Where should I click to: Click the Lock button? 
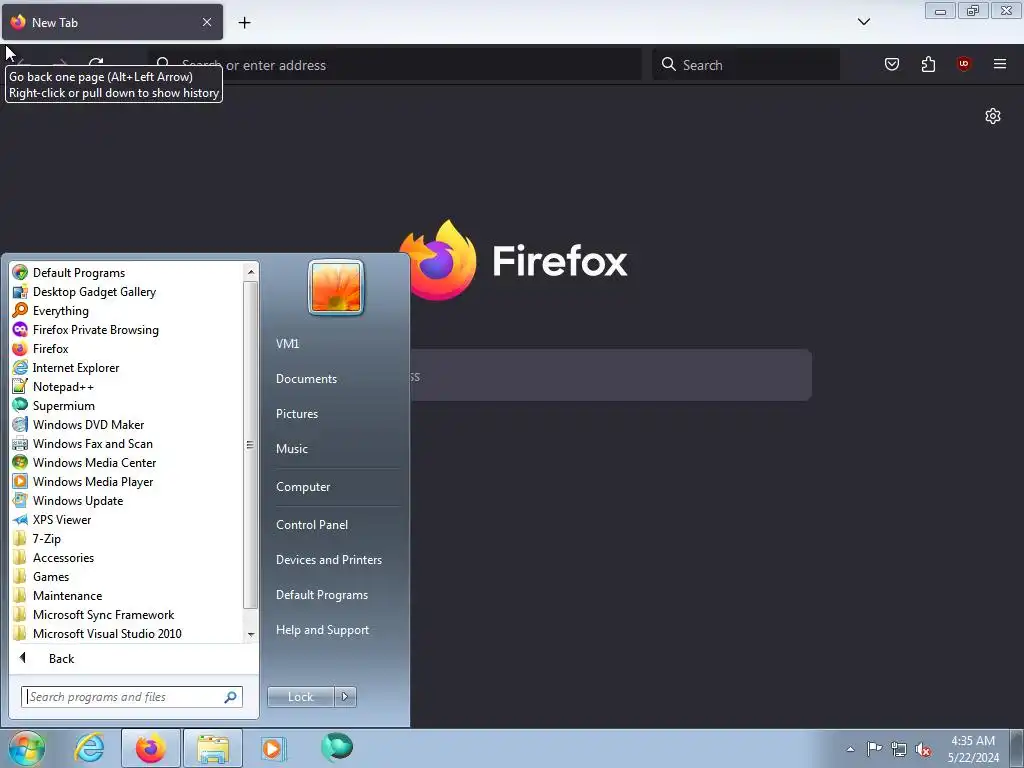tap(300, 696)
